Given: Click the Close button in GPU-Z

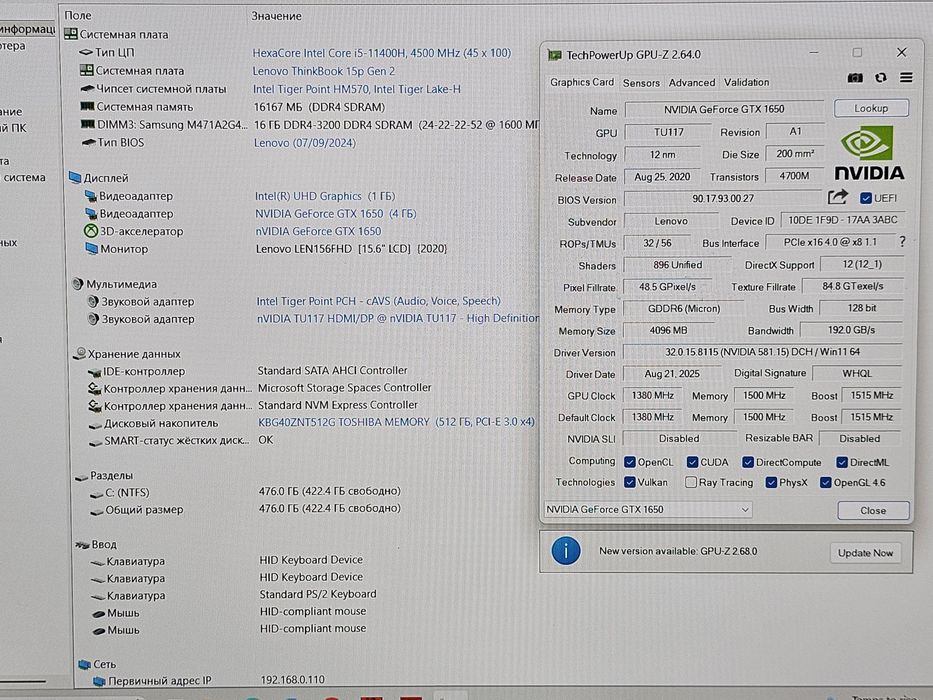Looking at the screenshot, I should pyautogui.click(x=873, y=510).
